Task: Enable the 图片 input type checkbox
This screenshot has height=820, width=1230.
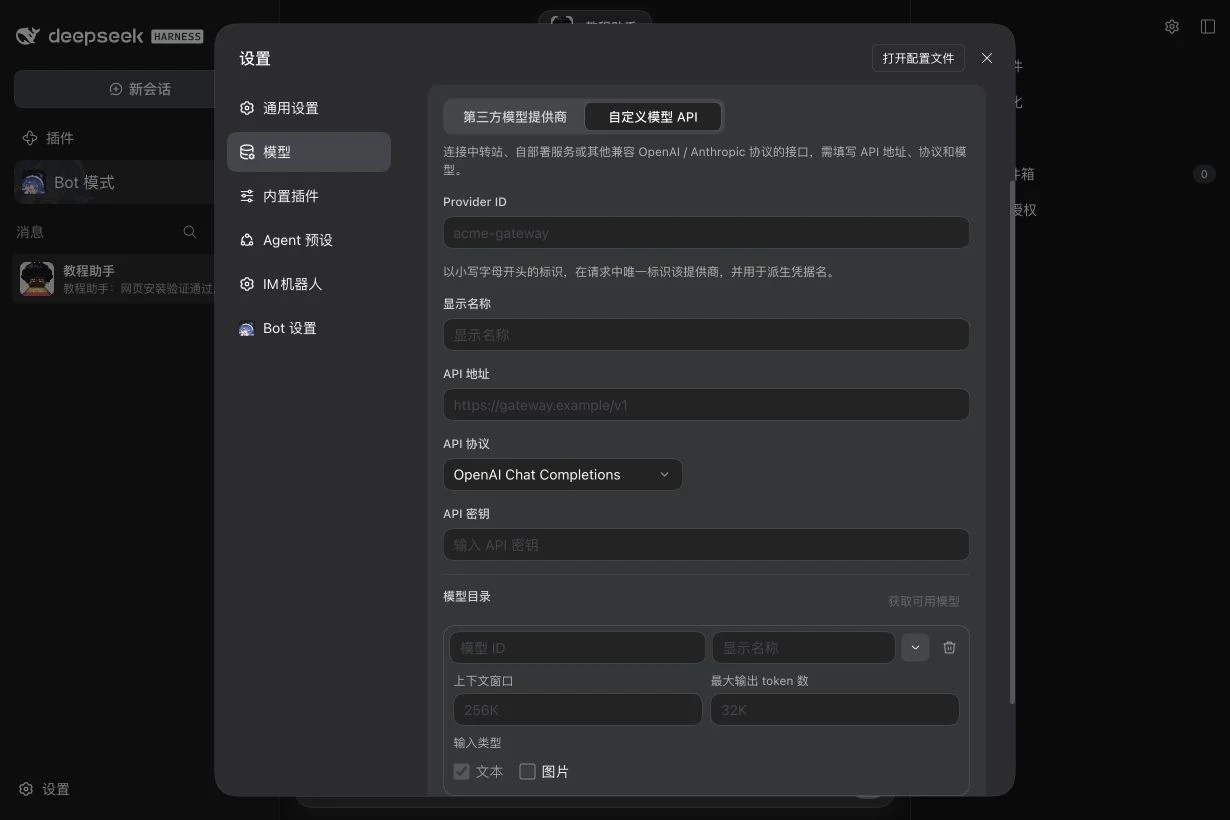Action: coord(527,772)
